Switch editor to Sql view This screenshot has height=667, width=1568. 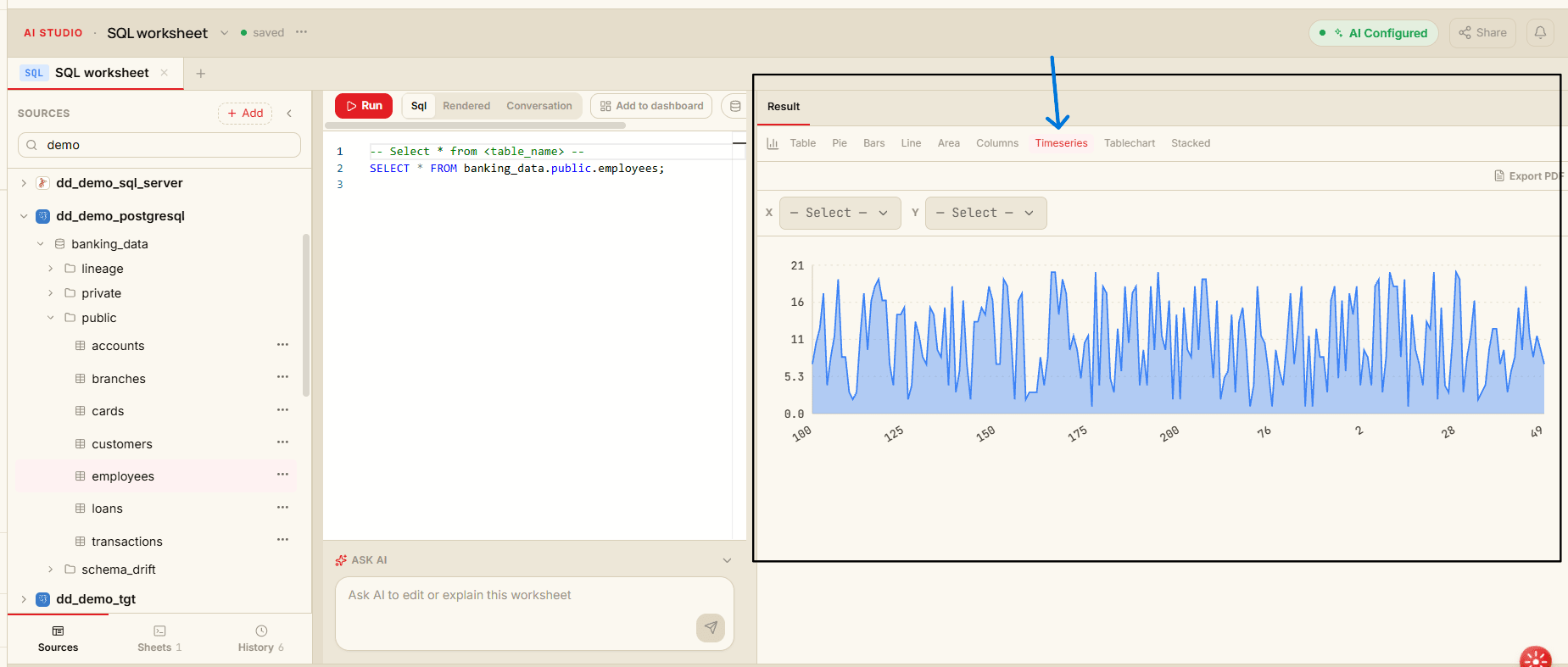click(419, 106)
